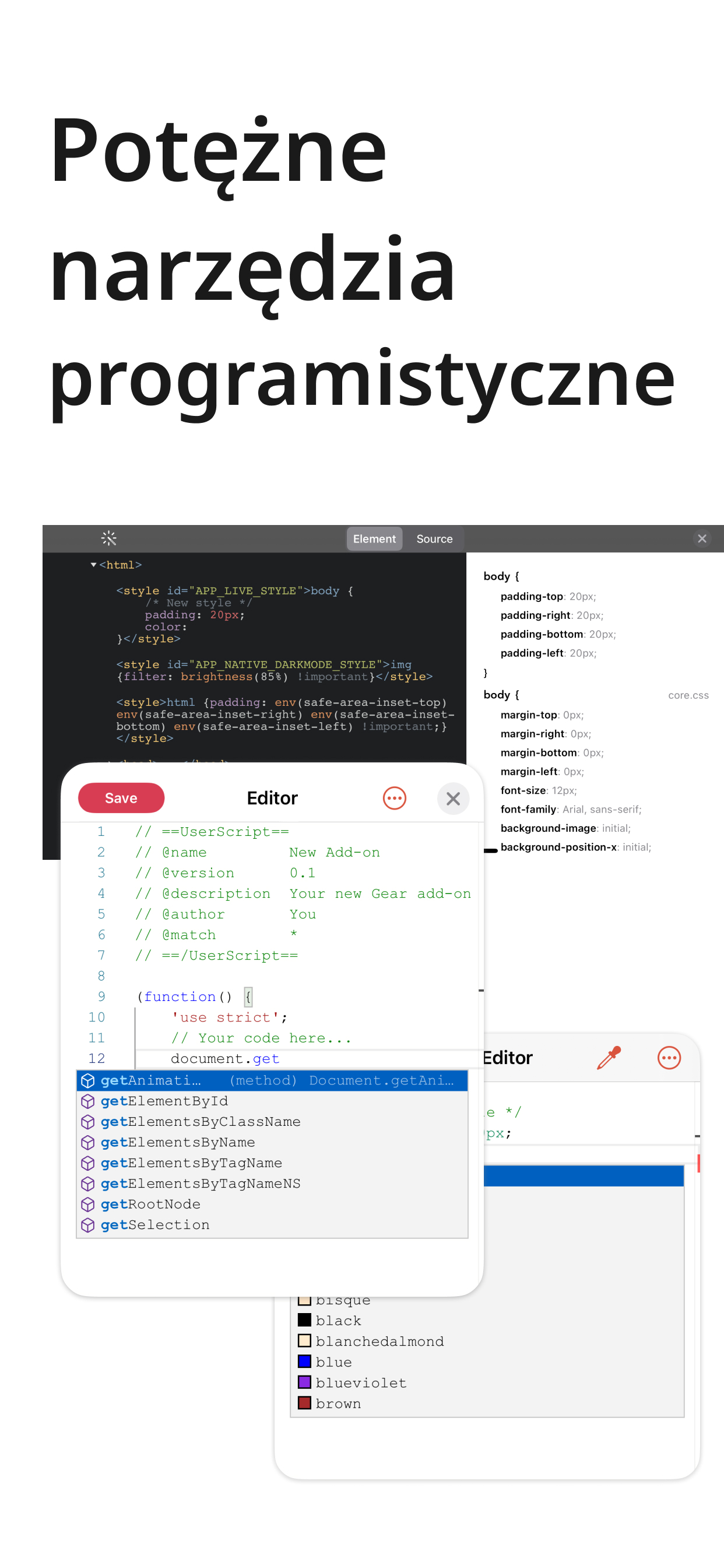
Task: Collapse the html tree node
Action: [93, 565]
